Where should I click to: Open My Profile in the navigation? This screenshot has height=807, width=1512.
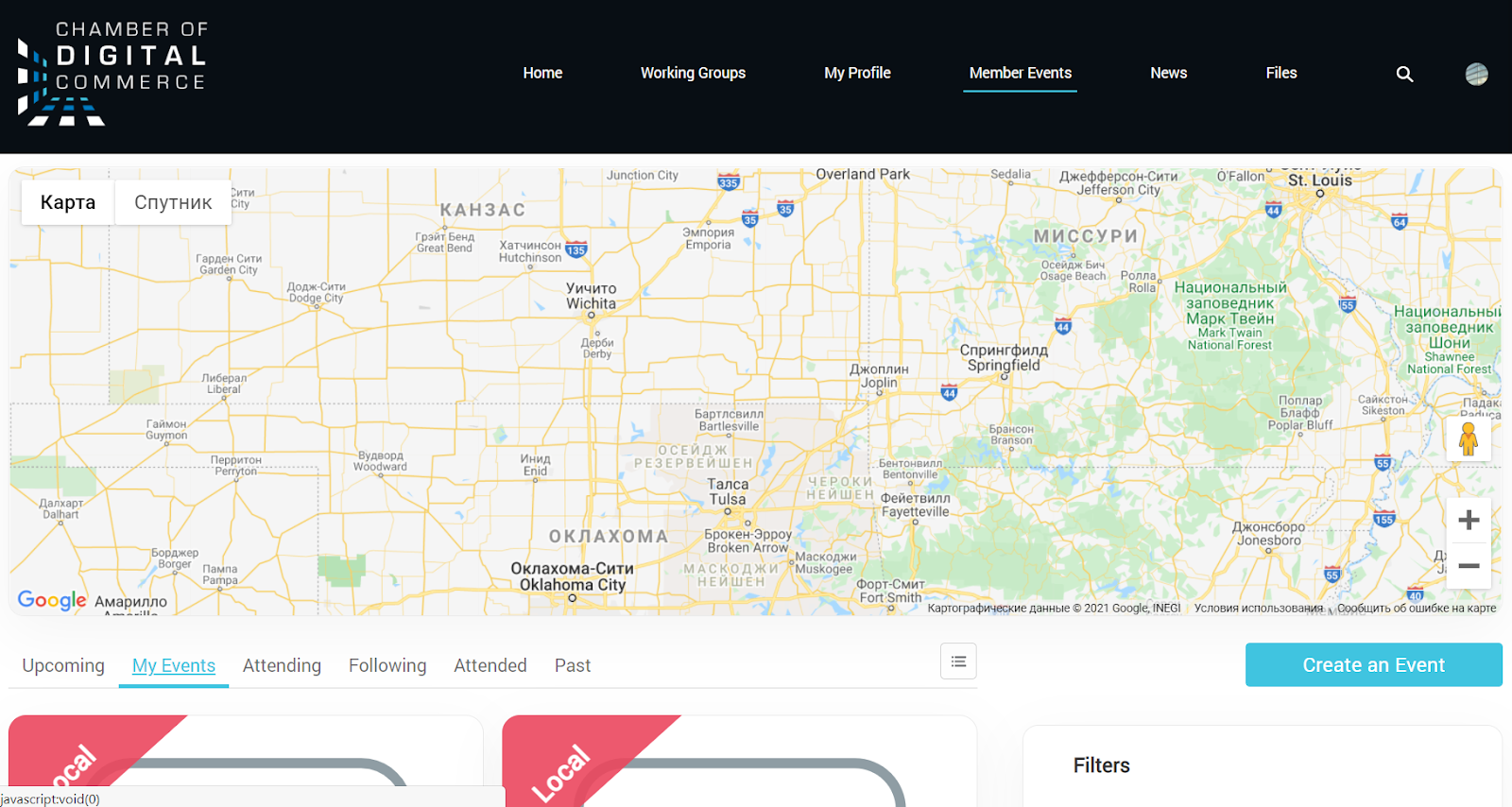click(857, 73)
